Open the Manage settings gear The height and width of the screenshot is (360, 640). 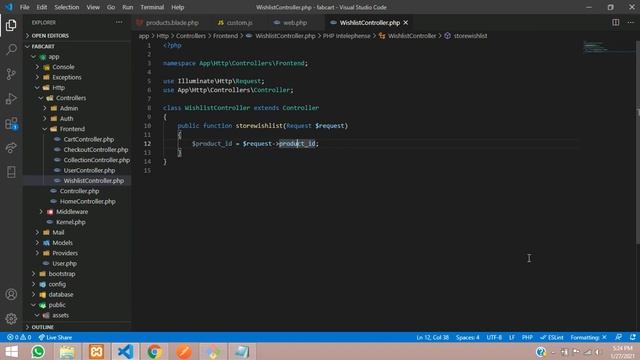click(11, 319)
